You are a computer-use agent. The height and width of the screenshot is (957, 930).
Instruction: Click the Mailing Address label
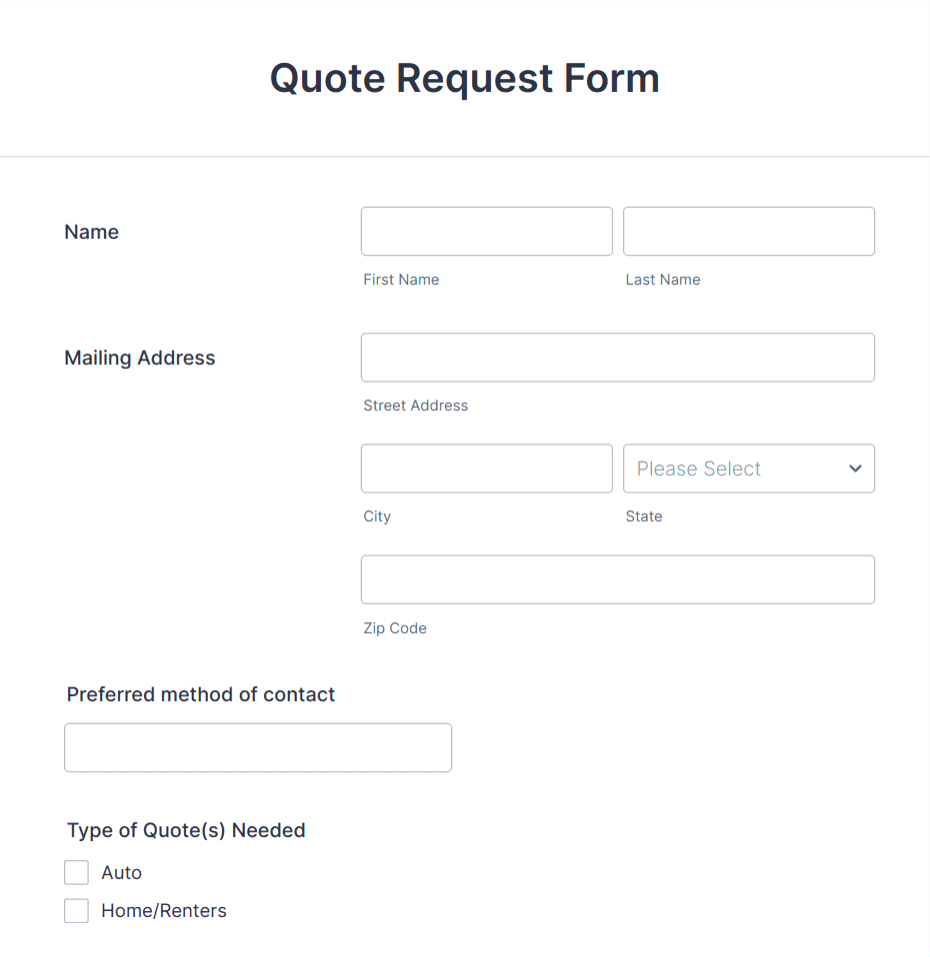pos(139,357)
